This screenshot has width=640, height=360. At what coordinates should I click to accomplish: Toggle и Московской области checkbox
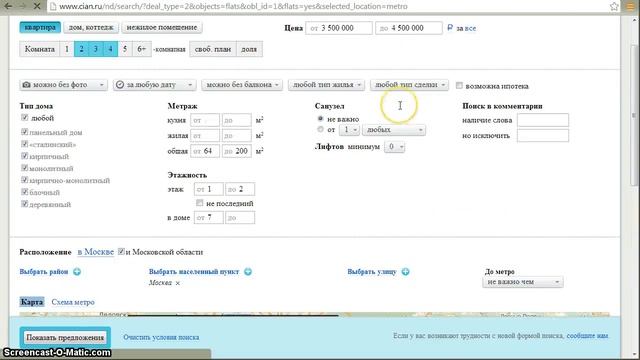(x=121, y=251)
